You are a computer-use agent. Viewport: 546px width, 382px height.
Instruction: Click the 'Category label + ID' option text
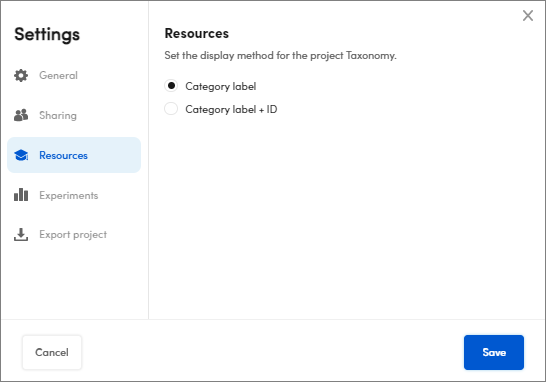coord(231,109)
